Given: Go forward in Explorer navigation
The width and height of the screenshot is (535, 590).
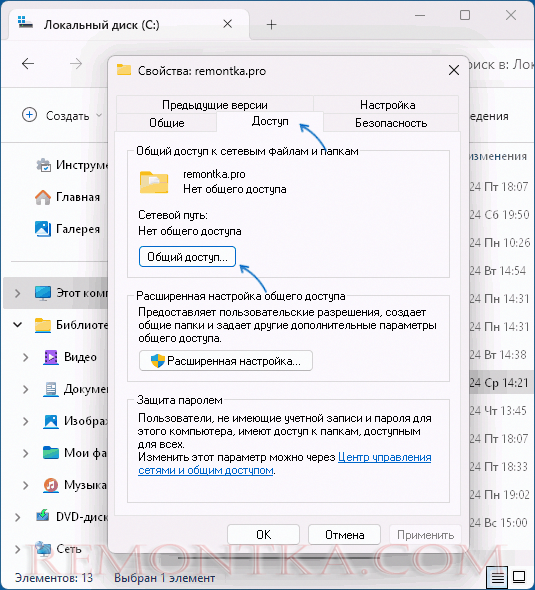Looking at the screenshot, I should tap(76, 64).
